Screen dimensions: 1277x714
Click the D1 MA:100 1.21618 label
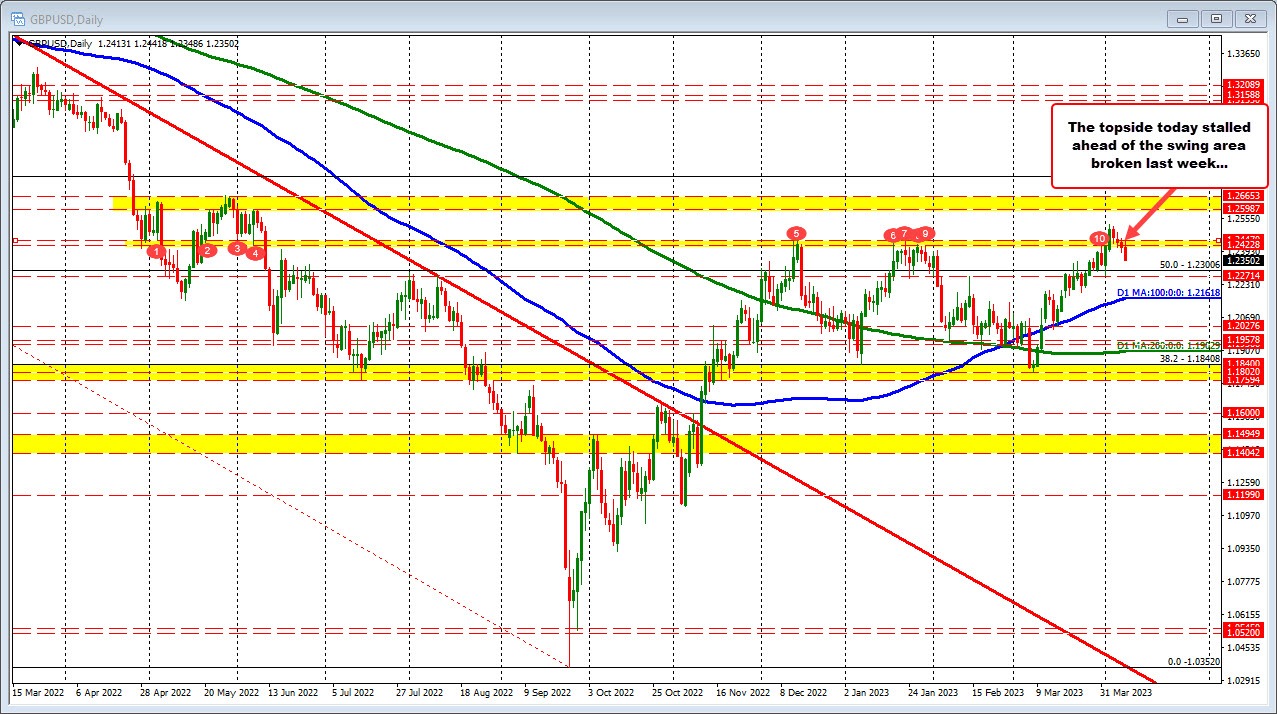point(1169,291)
